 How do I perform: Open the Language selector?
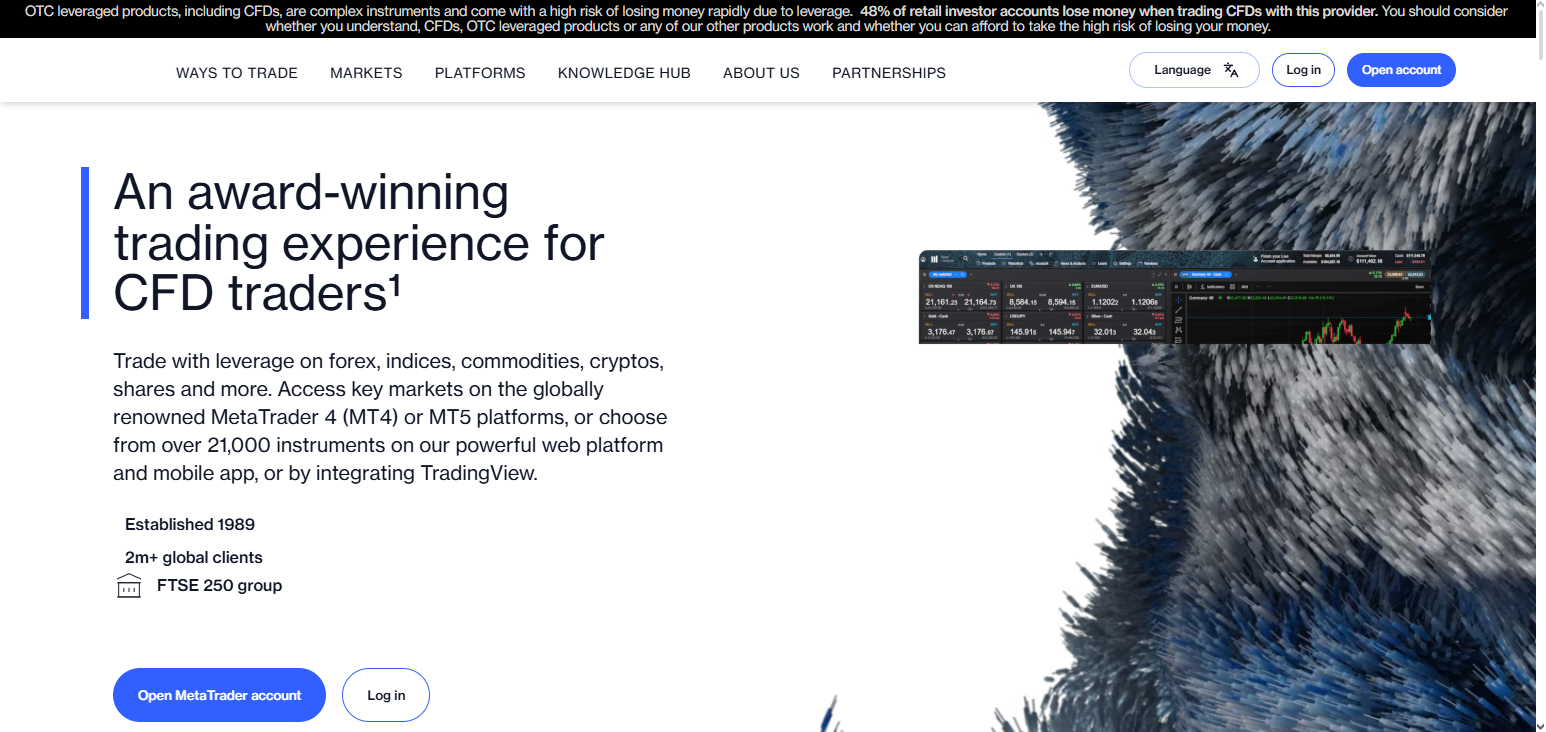(x=1194, y=70)
